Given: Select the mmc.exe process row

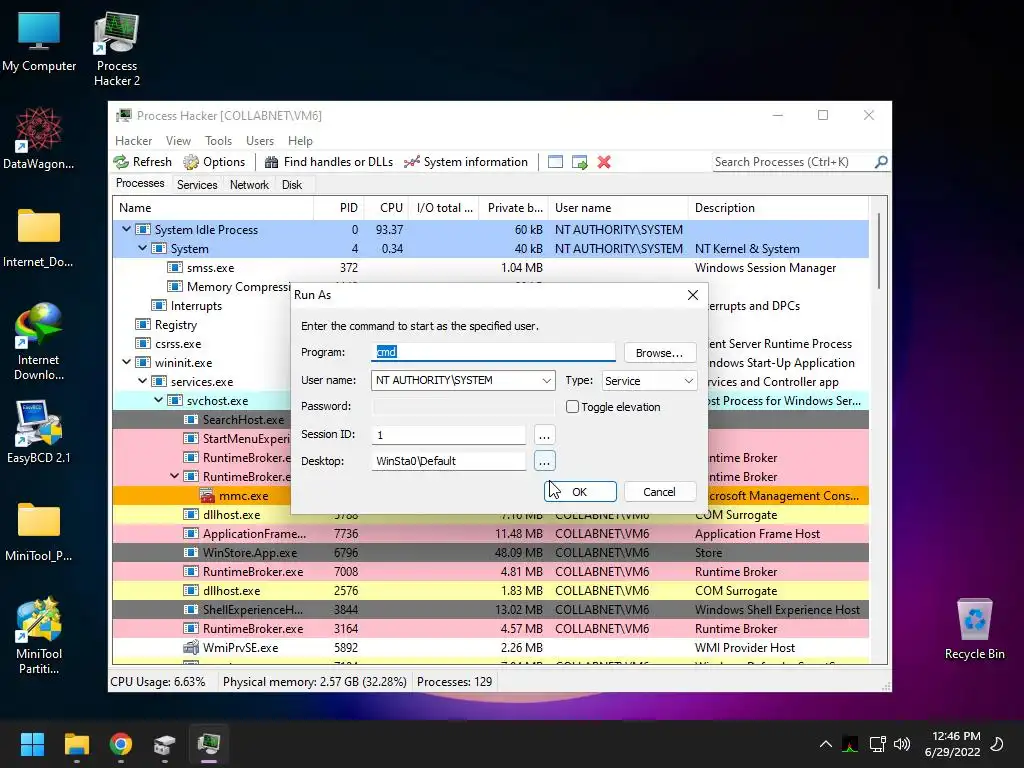Looking at the screenshot, I should pyautogui.click(x=490, y=496).
